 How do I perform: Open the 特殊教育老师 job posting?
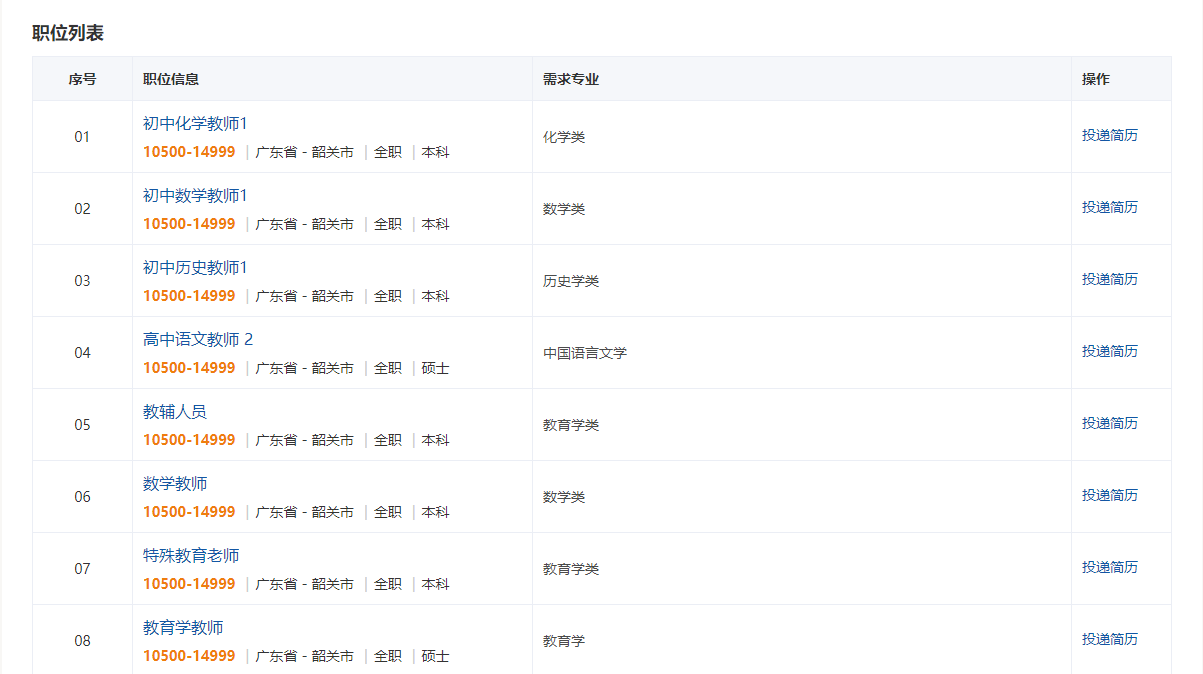(191, 556)
